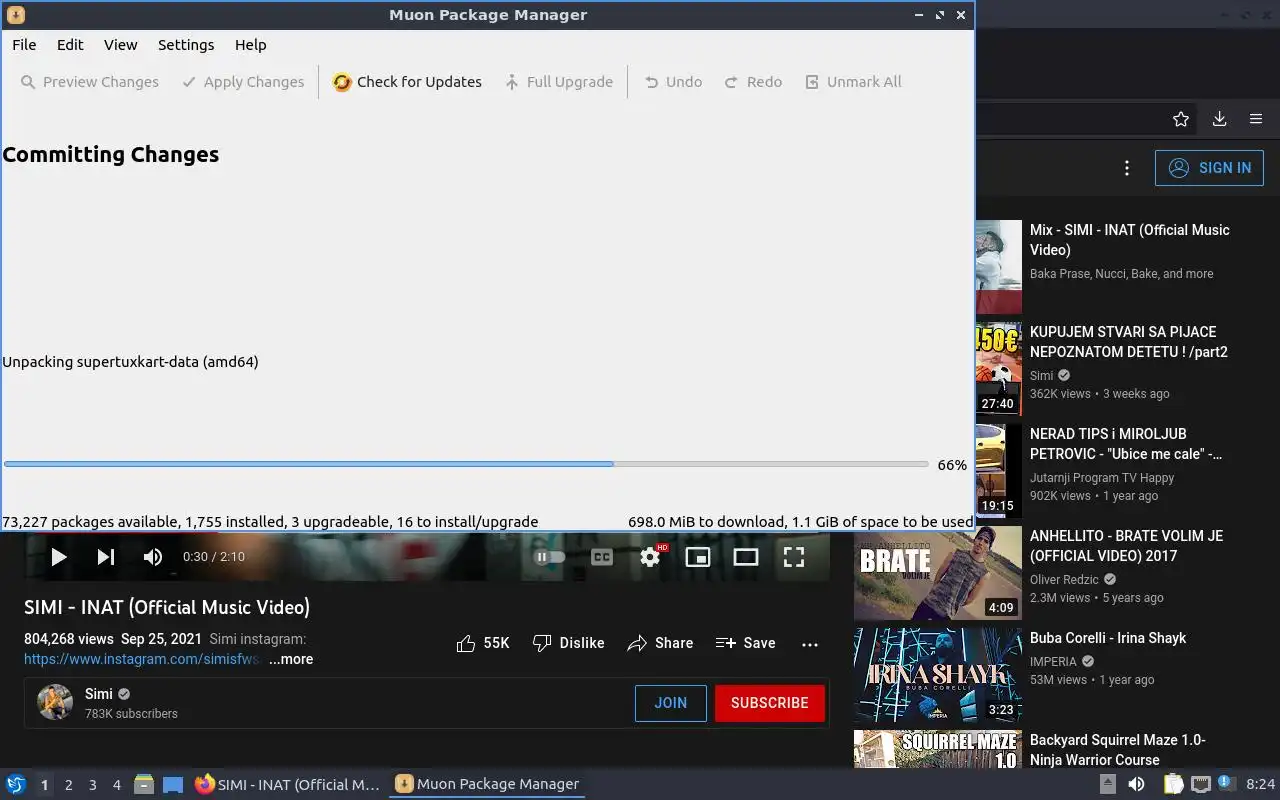This screenshot has width=1280, height=800.
Task: Skip to next video in YouTube player
Action: 106,557
